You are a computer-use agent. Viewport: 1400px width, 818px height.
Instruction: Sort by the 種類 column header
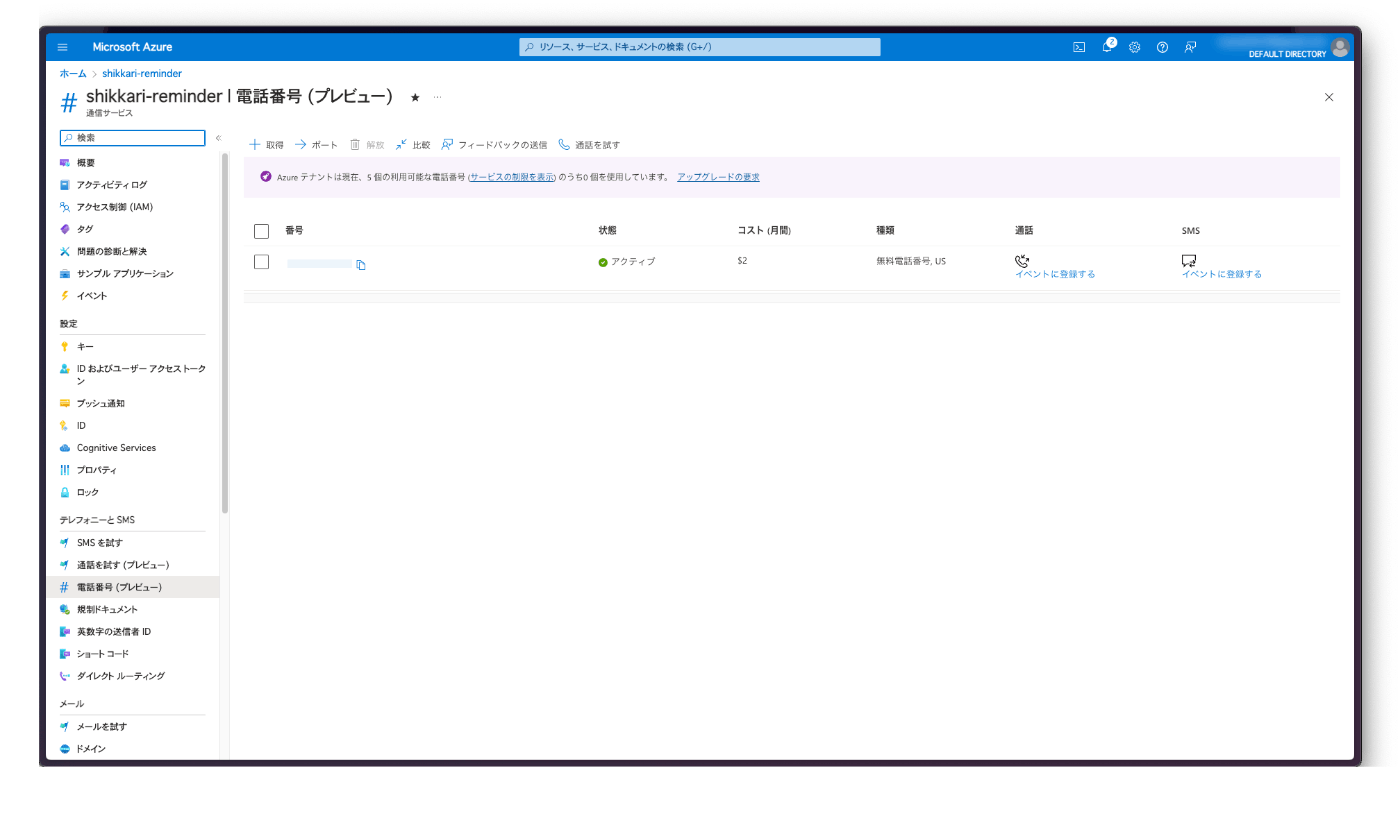point(885,231)
